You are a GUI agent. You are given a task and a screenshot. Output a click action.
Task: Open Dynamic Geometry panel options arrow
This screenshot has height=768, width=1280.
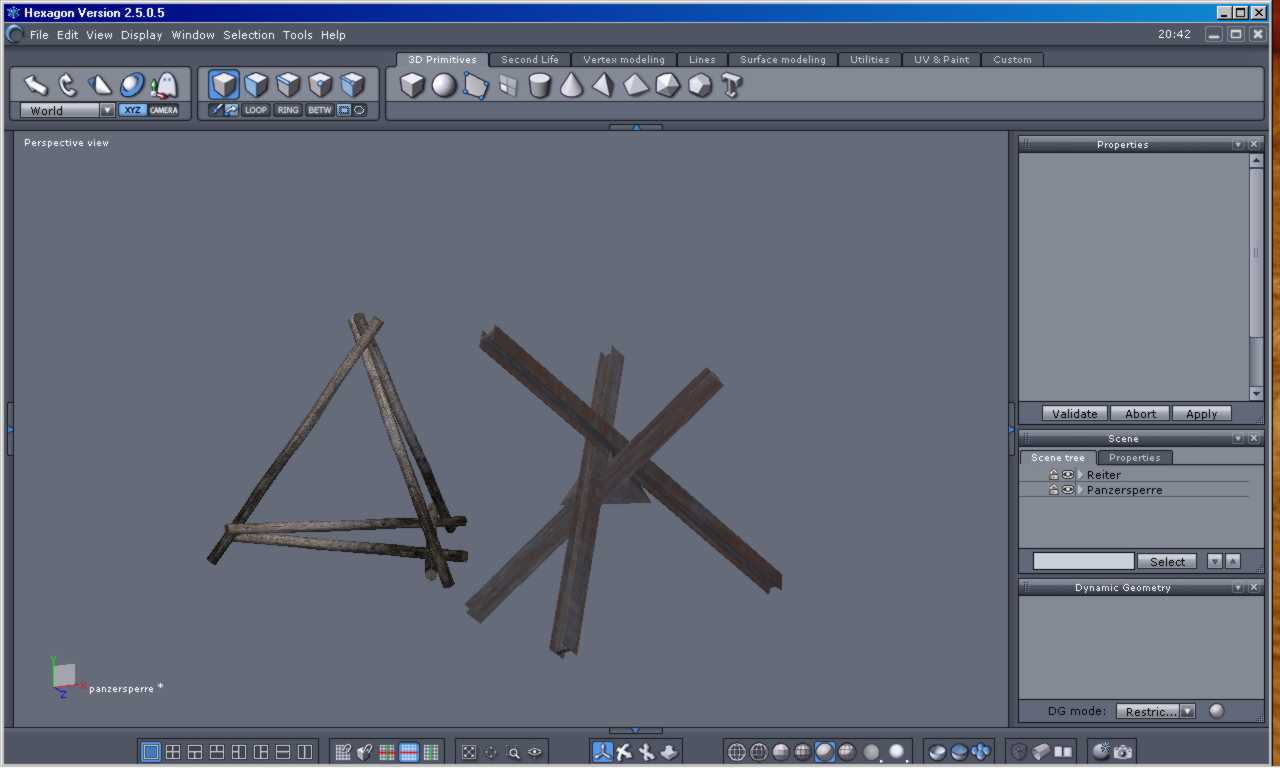tap(1238, 588)
